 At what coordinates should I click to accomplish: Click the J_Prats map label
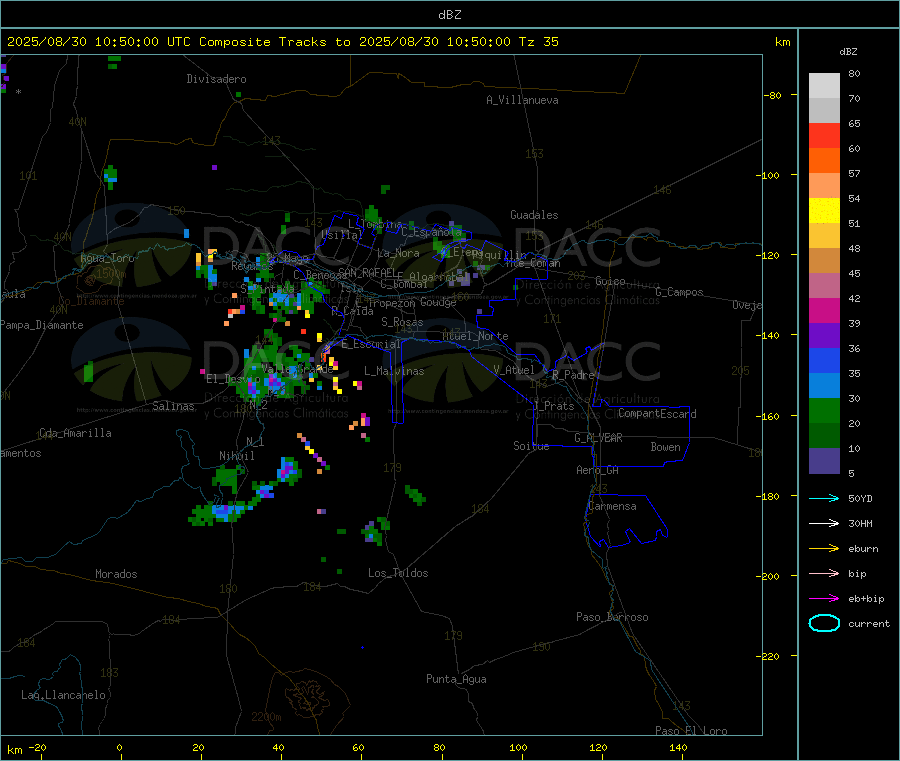tap(553, 406)
